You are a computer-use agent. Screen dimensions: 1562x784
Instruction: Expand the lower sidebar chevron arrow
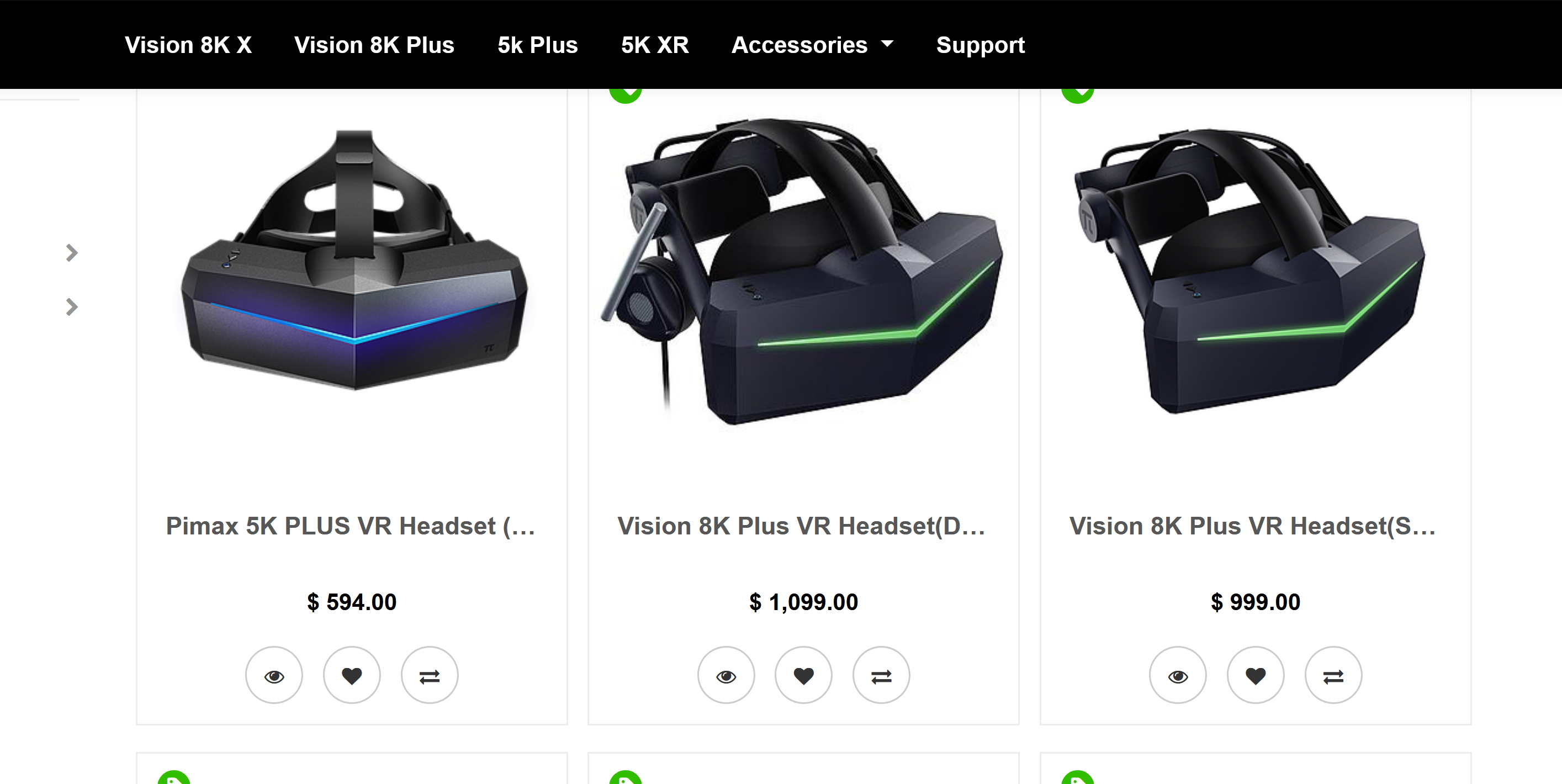pyautogui.click(x=72, y=307)
